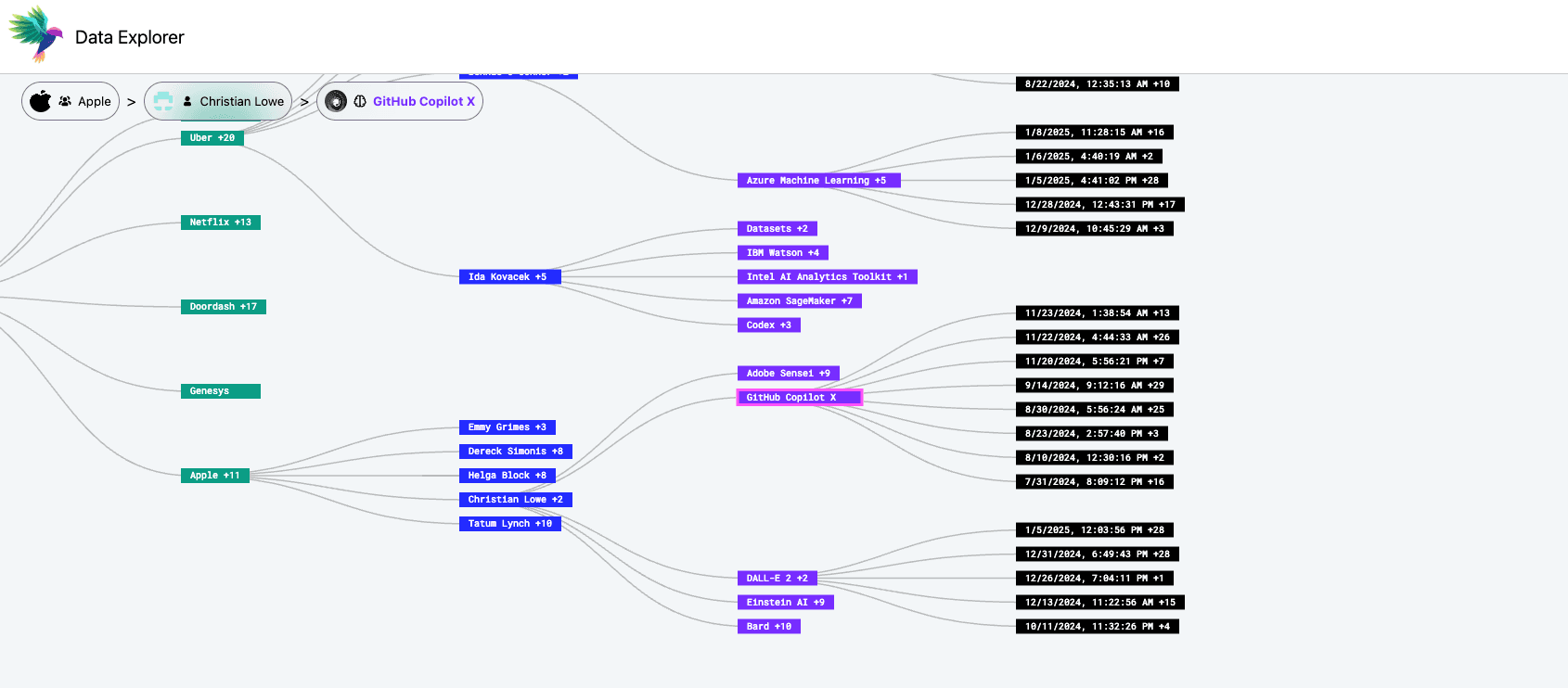Open Azure Machine Learning +5 node
The image size is (1568, 688).
coord(819,181)
